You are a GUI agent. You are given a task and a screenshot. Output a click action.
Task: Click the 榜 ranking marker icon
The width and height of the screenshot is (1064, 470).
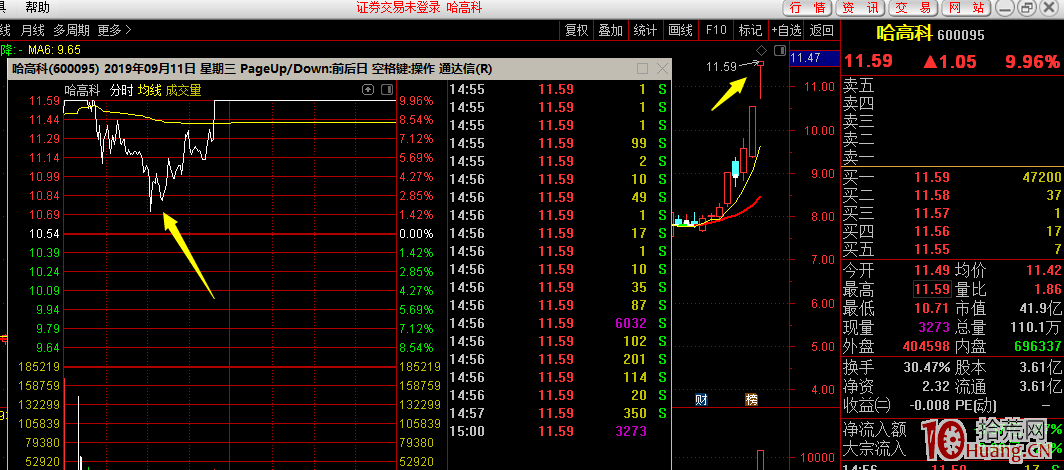(x=751, y=399)
